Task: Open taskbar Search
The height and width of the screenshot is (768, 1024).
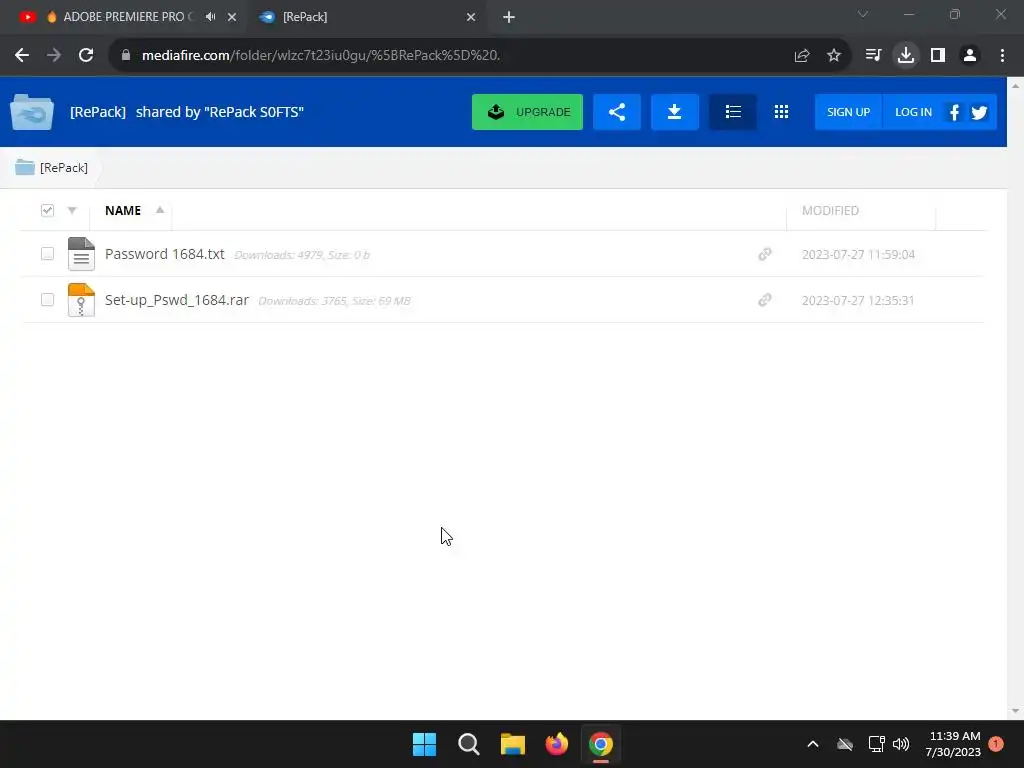Action: coord(468,744)
